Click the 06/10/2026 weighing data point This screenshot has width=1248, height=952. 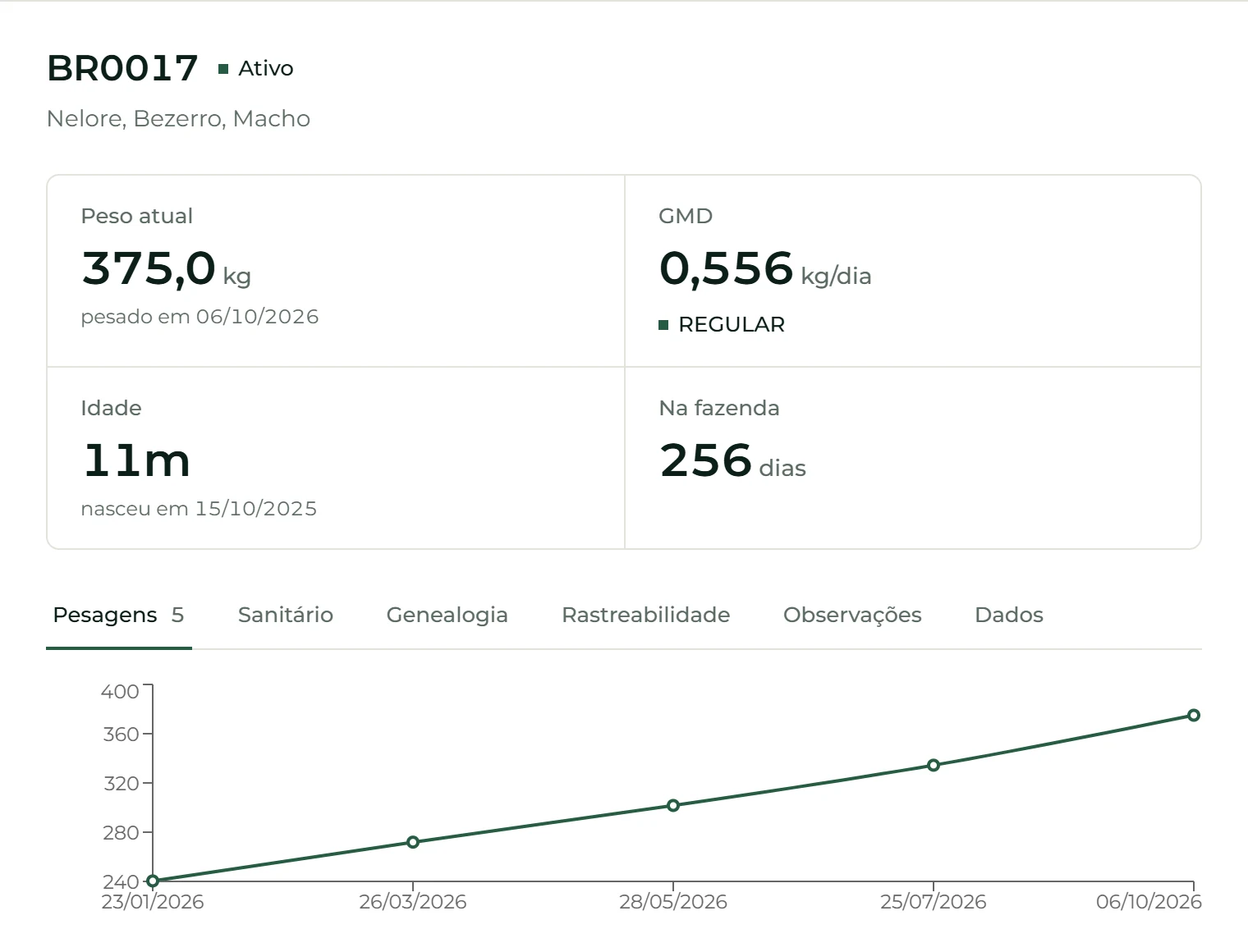point(1194,715)
